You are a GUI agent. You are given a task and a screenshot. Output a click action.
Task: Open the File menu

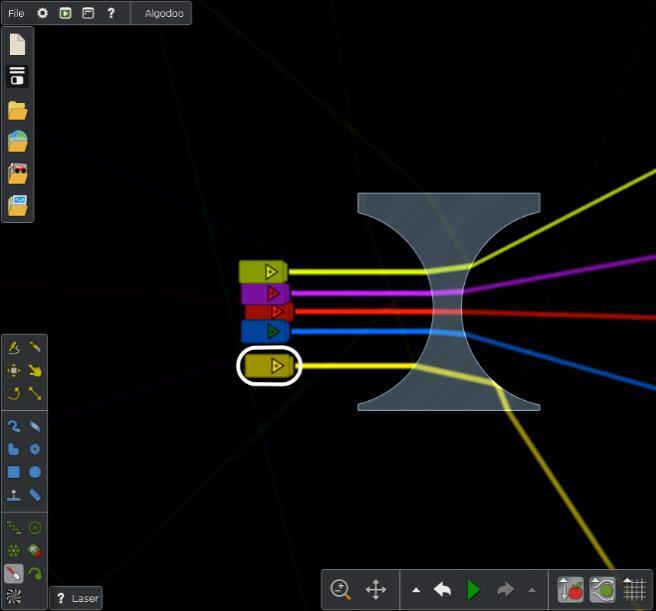coord(16,13)
